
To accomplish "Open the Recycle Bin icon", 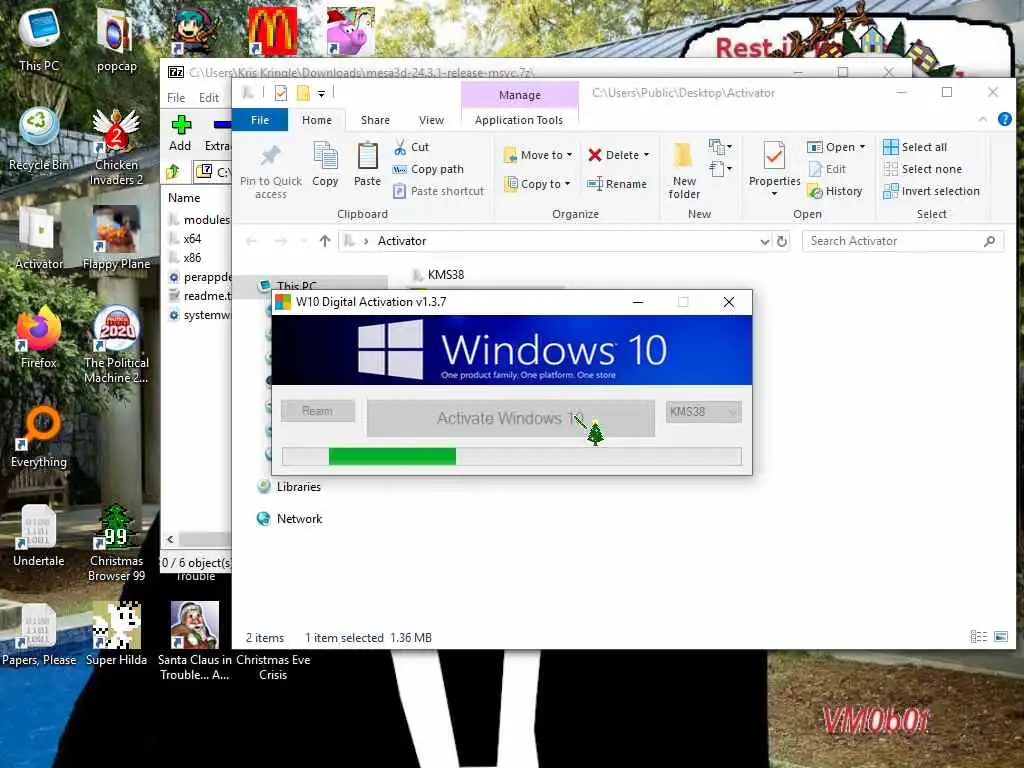I will point(39,139).
